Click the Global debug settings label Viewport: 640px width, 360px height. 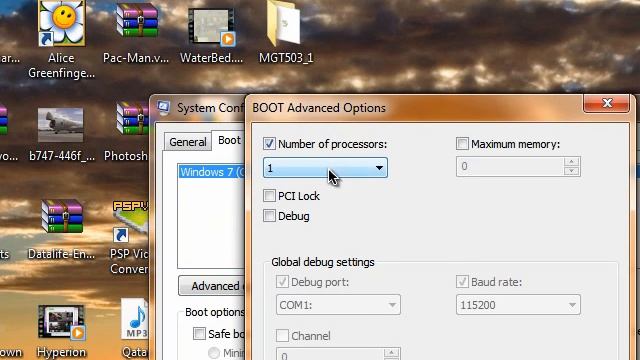pyautogui.click(x=322, y=262)
